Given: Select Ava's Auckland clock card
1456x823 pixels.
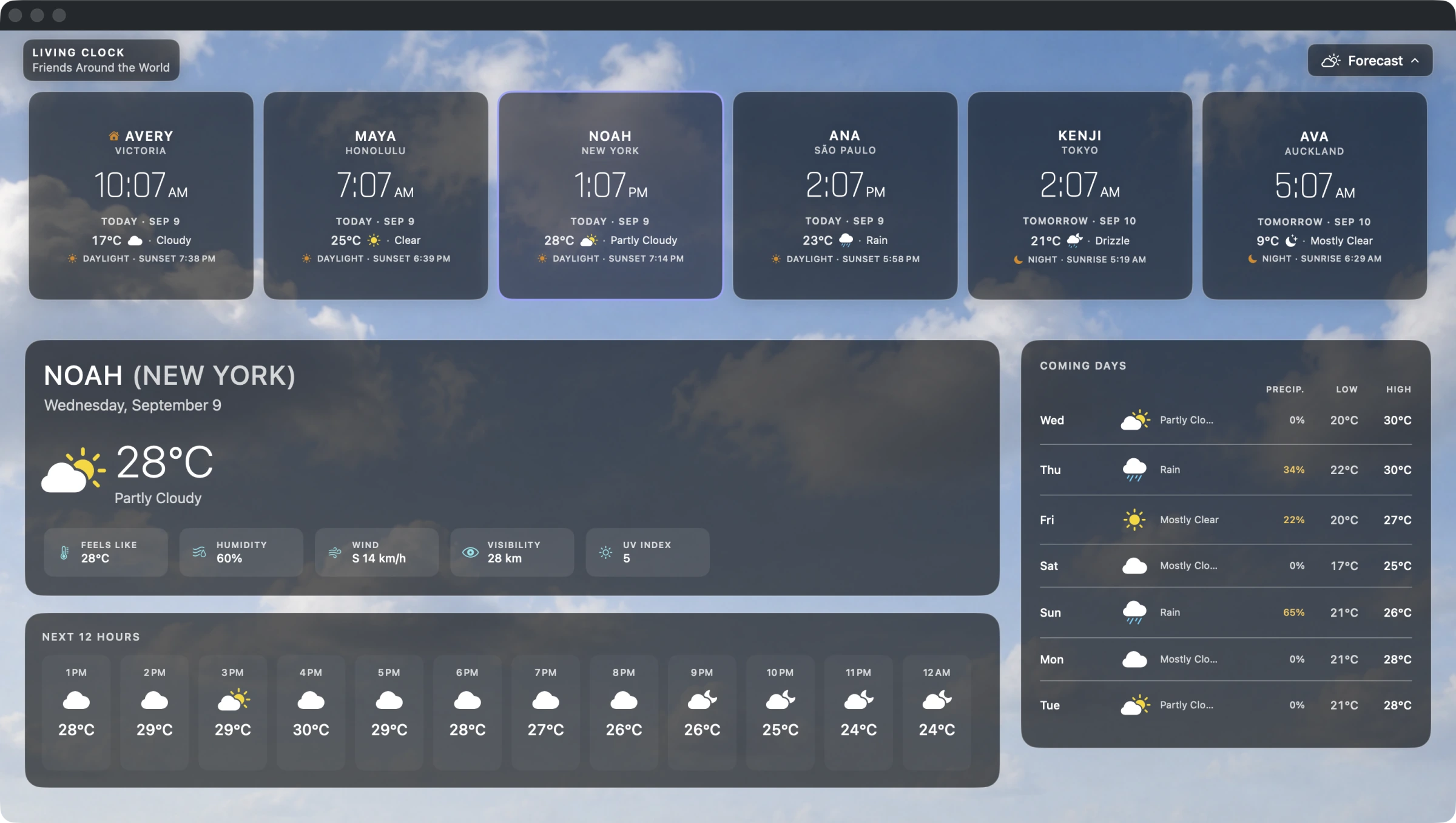Looking at the screenshot, I should [1315, 195].
